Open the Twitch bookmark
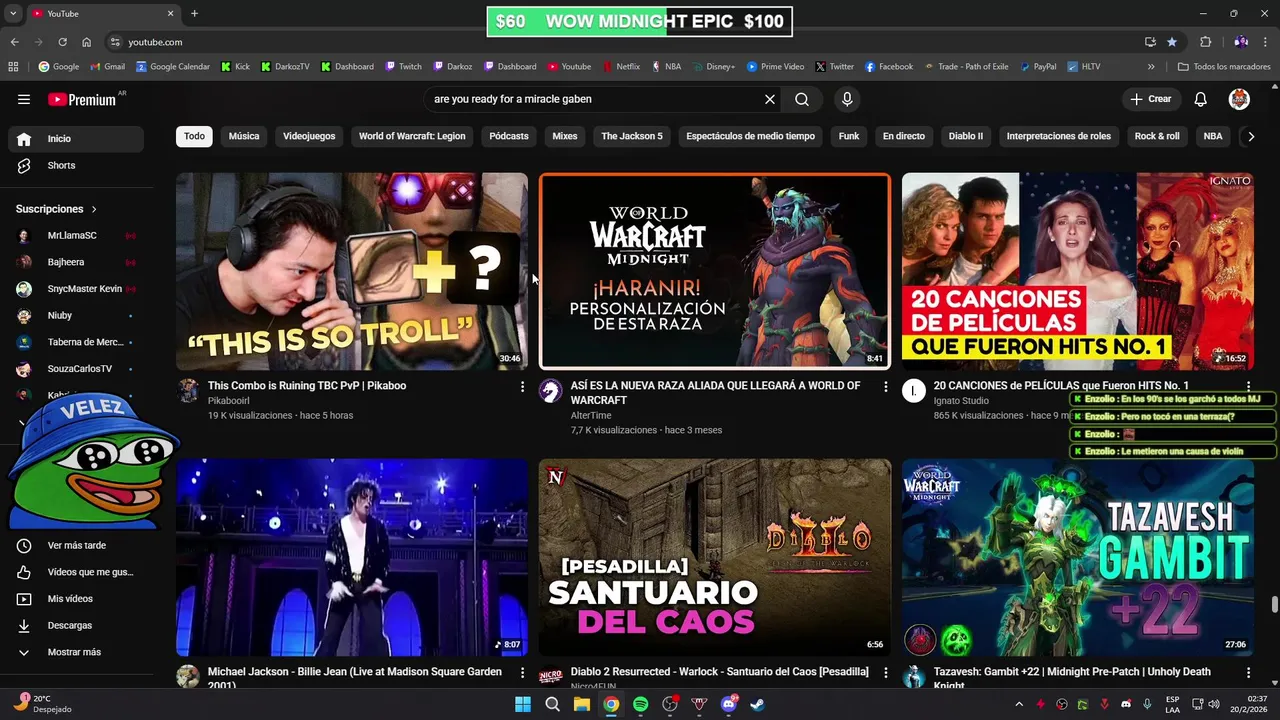The width and height of the screenshot is (1280, 720). 403,67
